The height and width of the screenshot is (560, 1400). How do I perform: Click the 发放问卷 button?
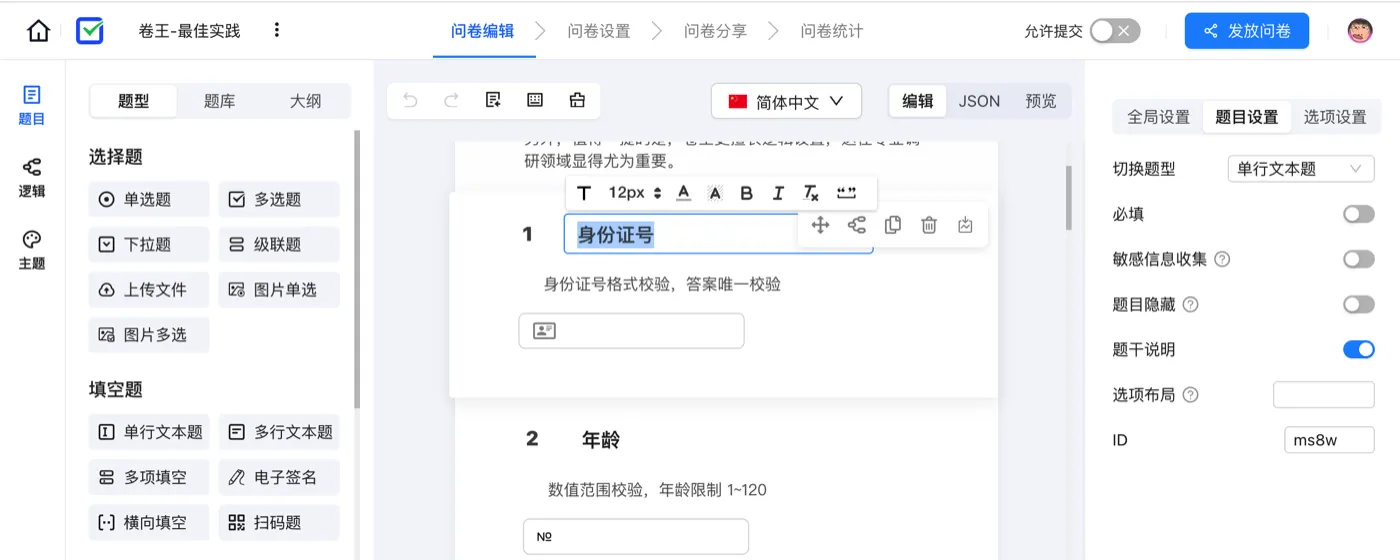tap(1246, 31)
